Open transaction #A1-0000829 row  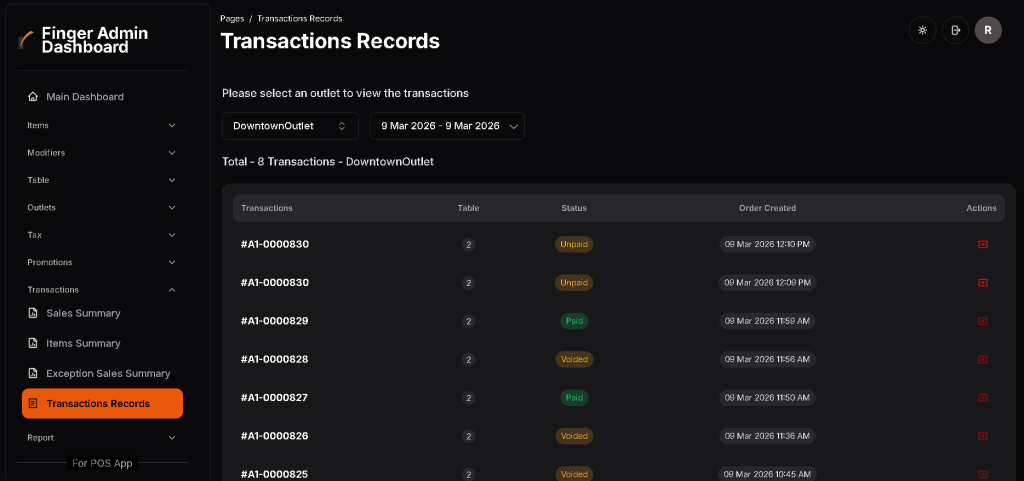point(275,321)
